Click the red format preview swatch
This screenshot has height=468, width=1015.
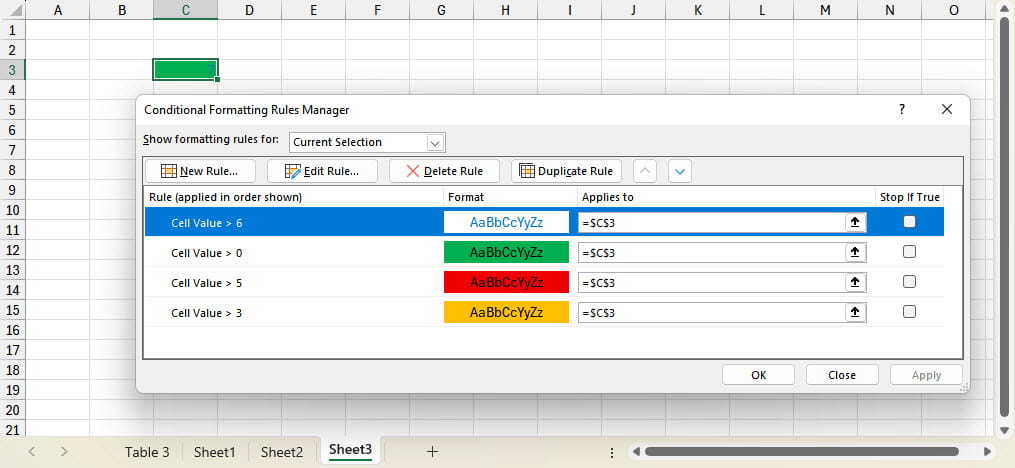tap(506, 282)
